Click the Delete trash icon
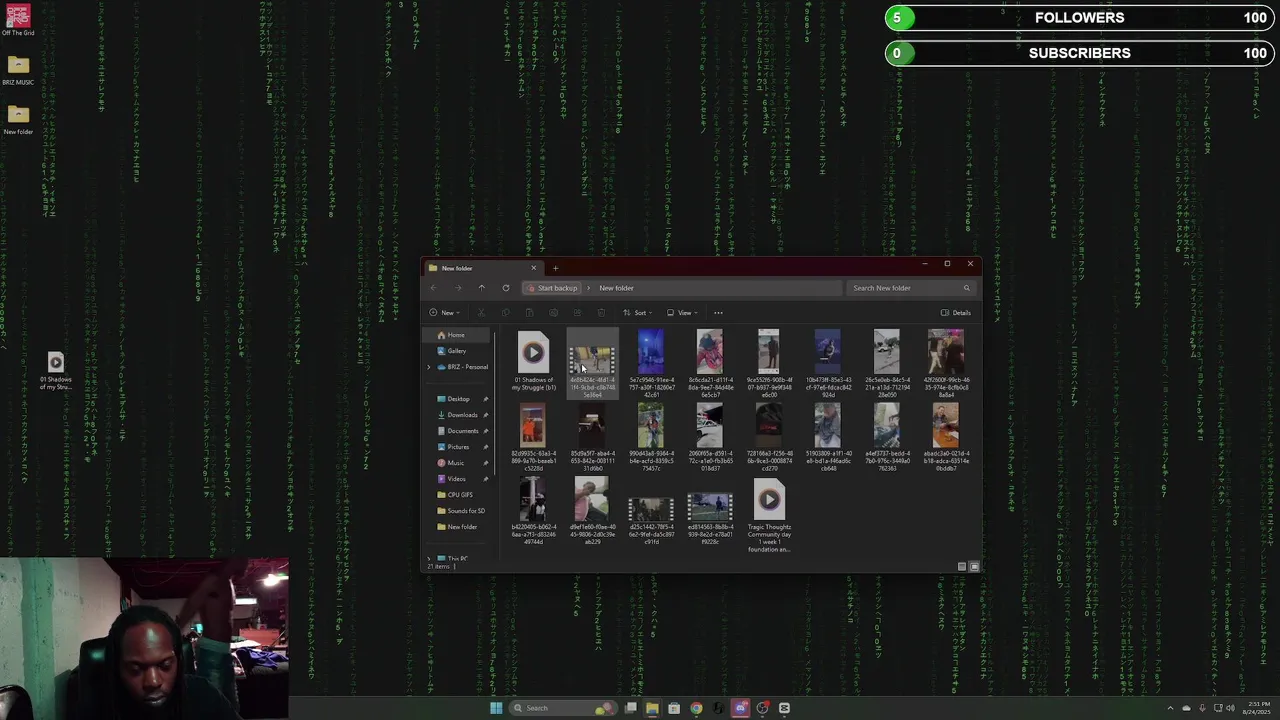Screen dimensions: 1280x720 pyautogui.click(x=601, y=313)
